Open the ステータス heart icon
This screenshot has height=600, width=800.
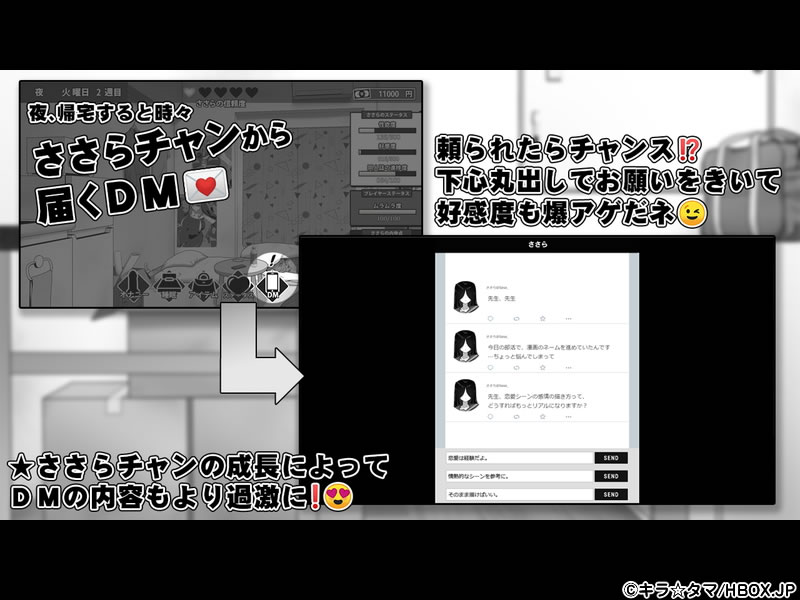pyautogui.click(x=237, y=287)
